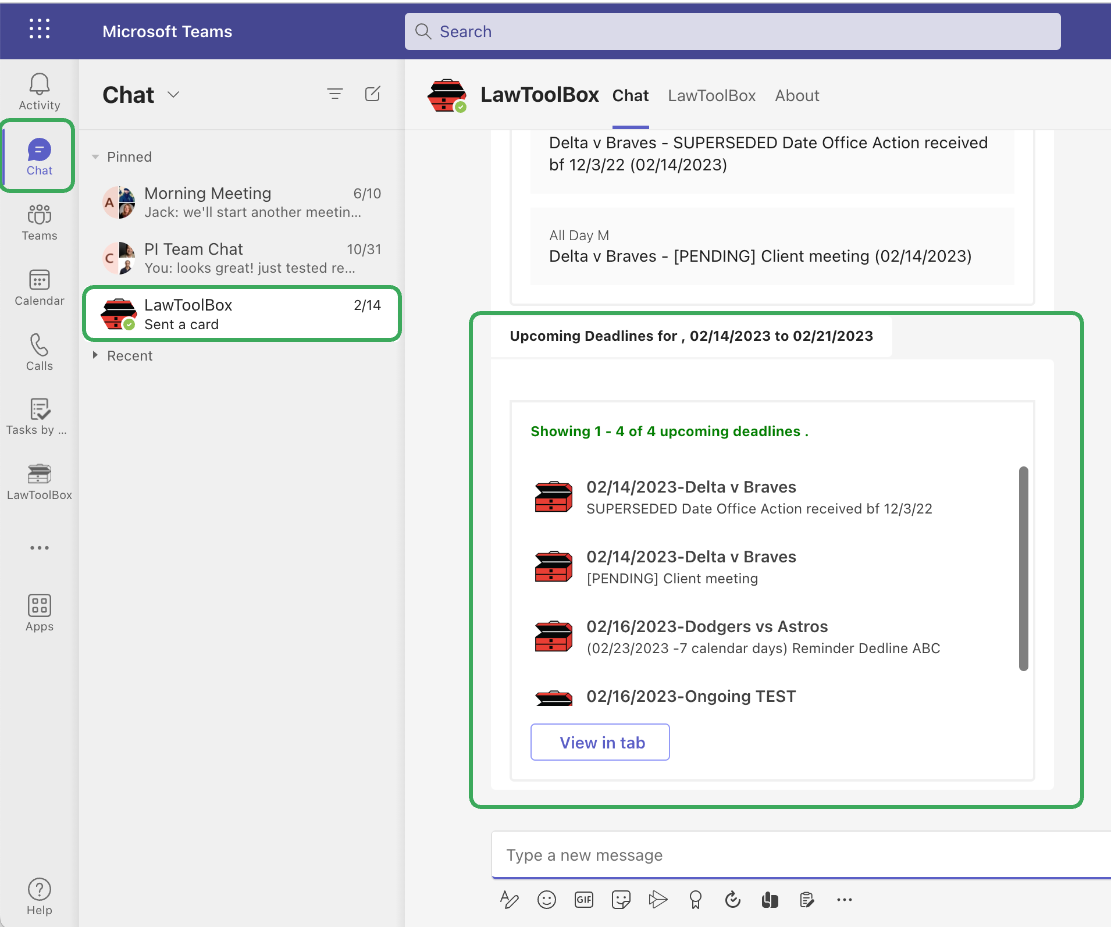Click the LawToolBox logo in chat header
The width and height of the screenshot is (1111, 927).
(447, 96)
